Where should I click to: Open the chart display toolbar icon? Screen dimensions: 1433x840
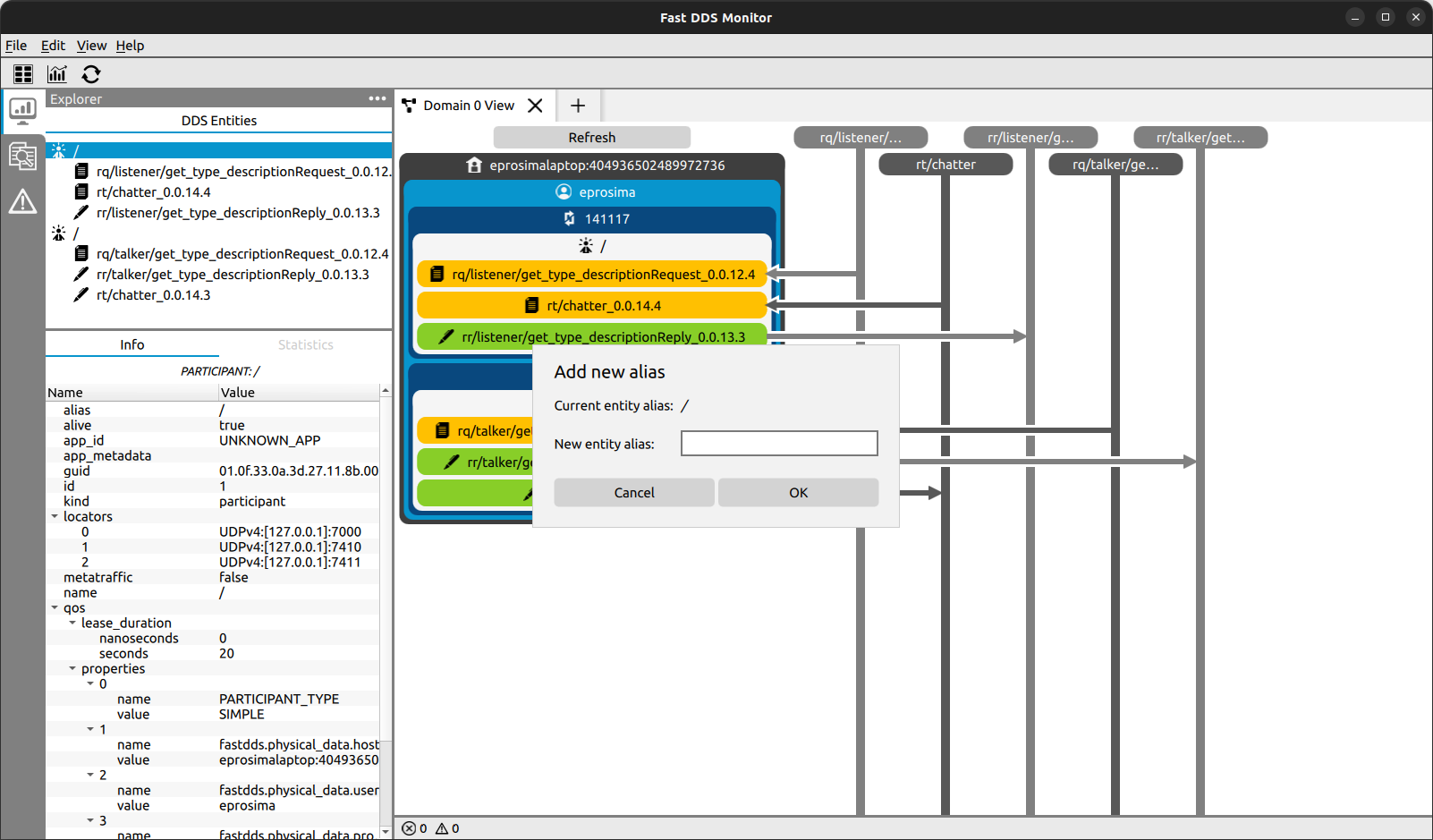coord(57,74)
